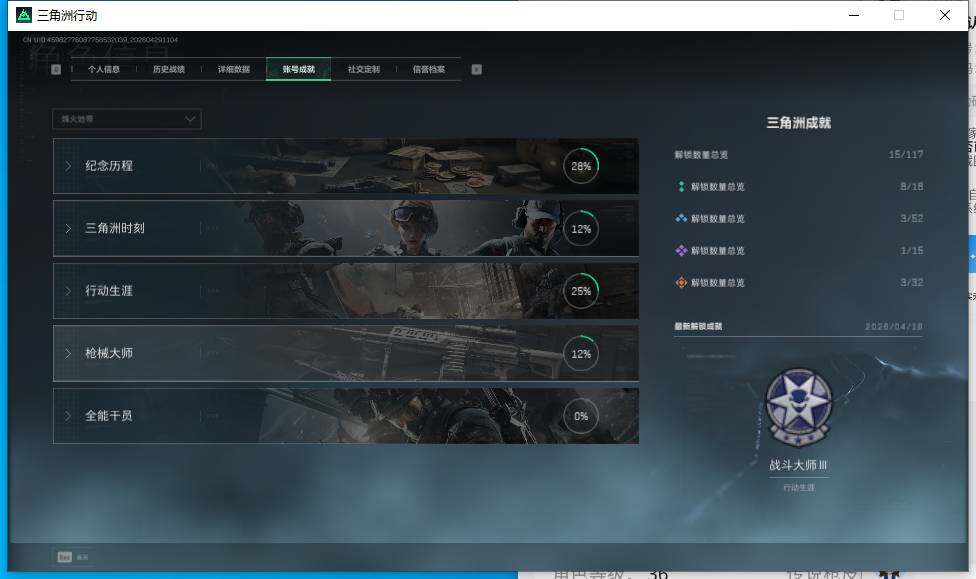Close the 三角洲行动 window

pyautogui.click(x=944, y=15)
